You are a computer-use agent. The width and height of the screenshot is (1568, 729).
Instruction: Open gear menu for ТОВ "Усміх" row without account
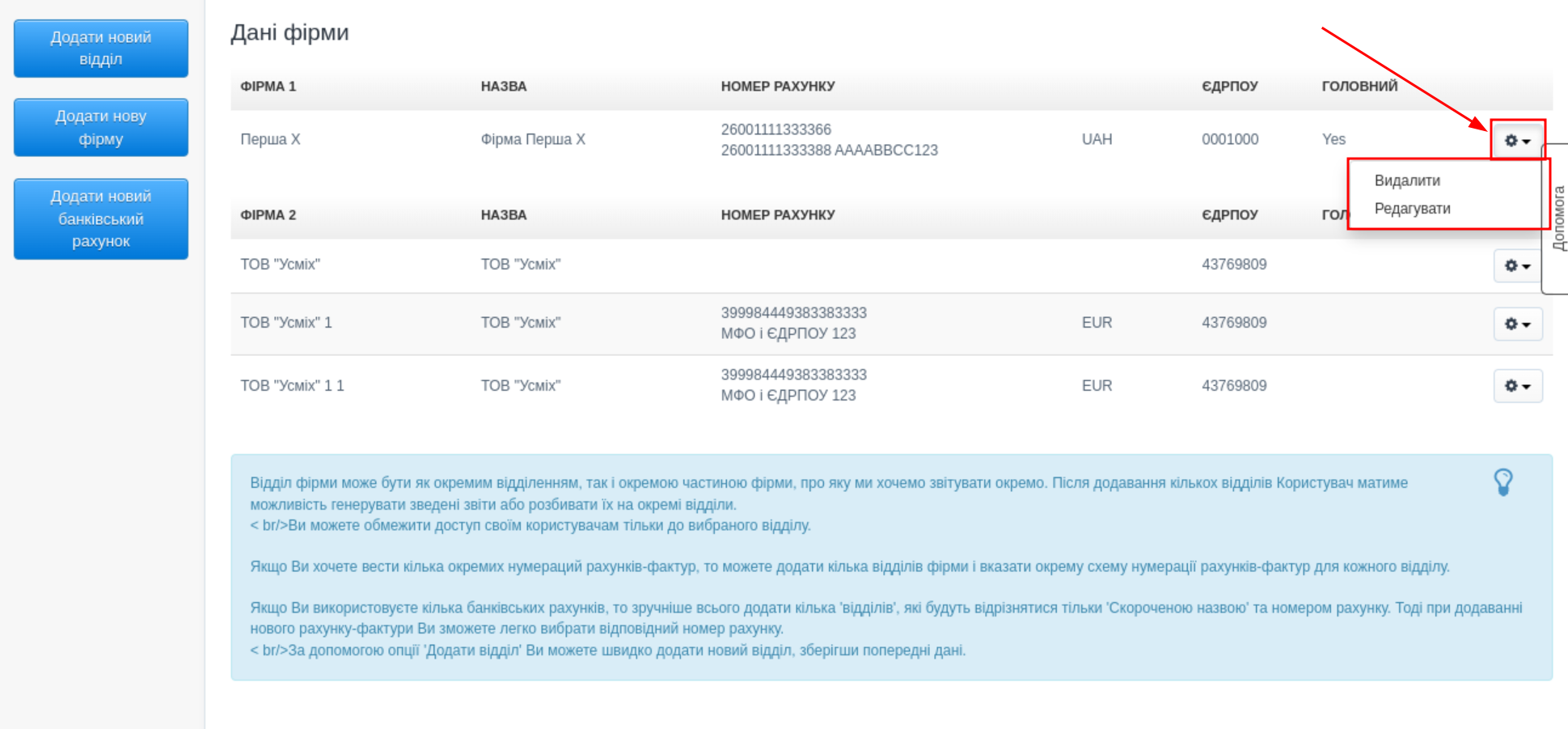coord(1517,265)
